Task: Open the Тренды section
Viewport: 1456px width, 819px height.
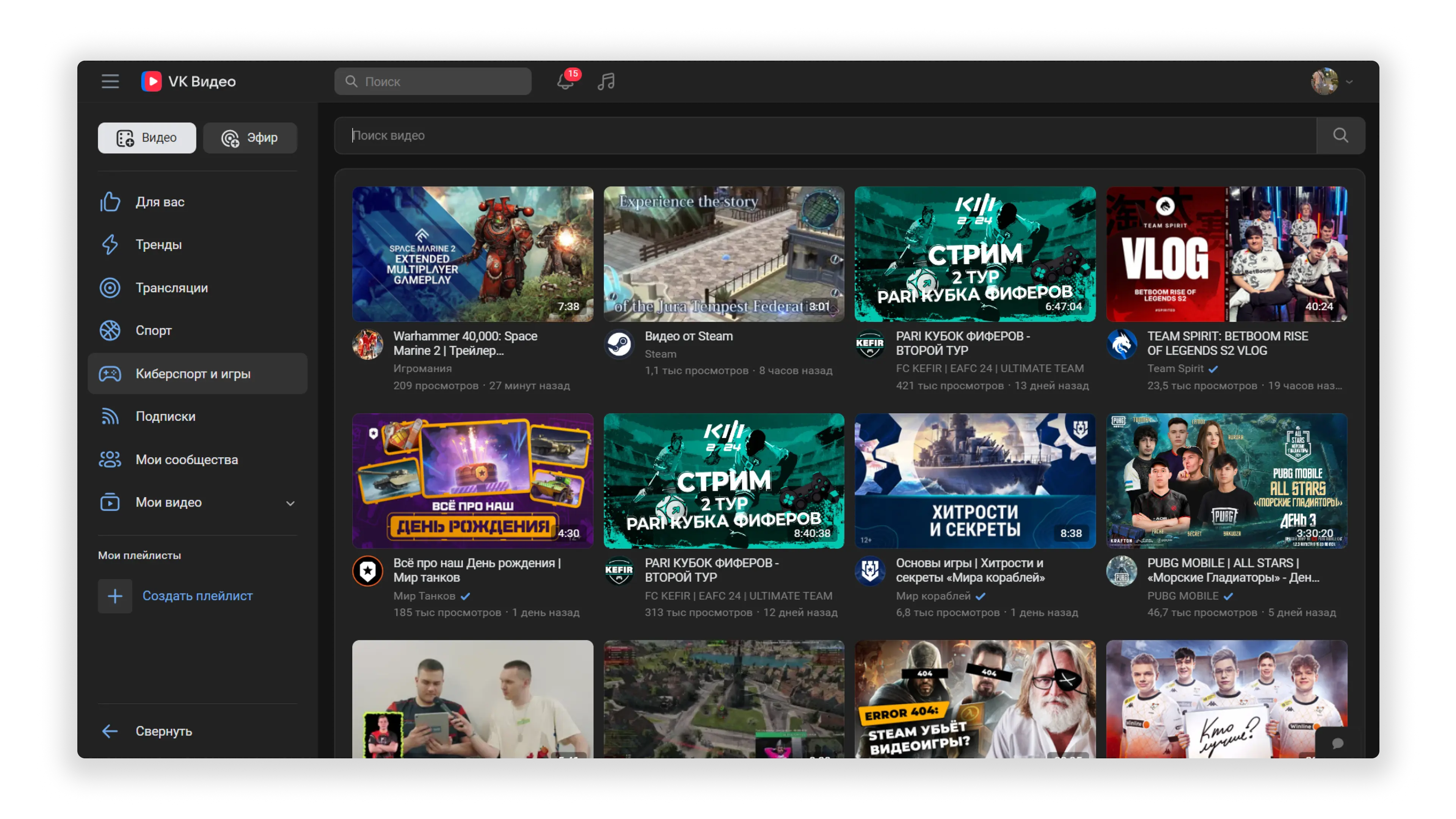Action: (197, 245)
